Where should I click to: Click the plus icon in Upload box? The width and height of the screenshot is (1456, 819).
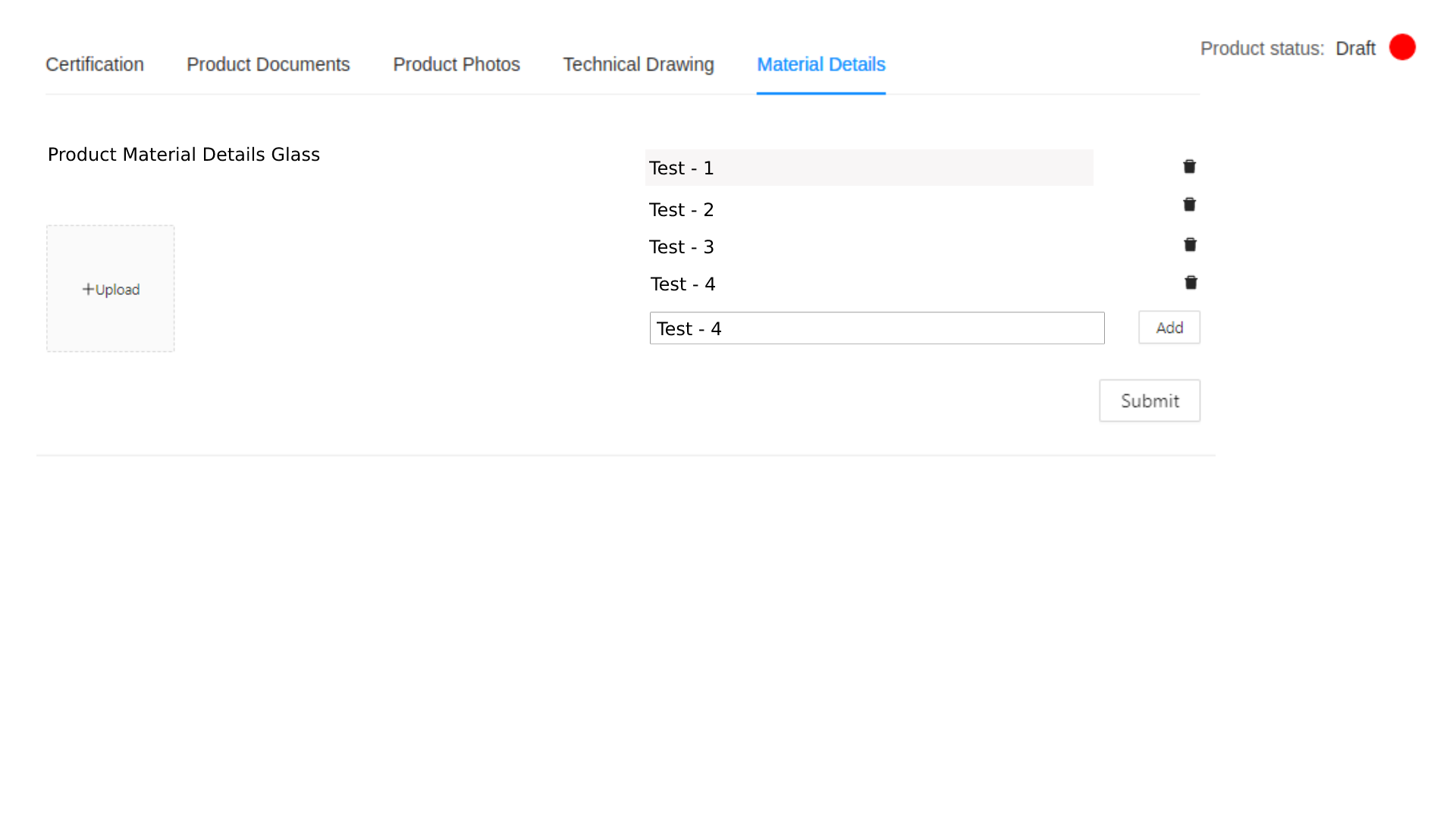click(88, 289)
